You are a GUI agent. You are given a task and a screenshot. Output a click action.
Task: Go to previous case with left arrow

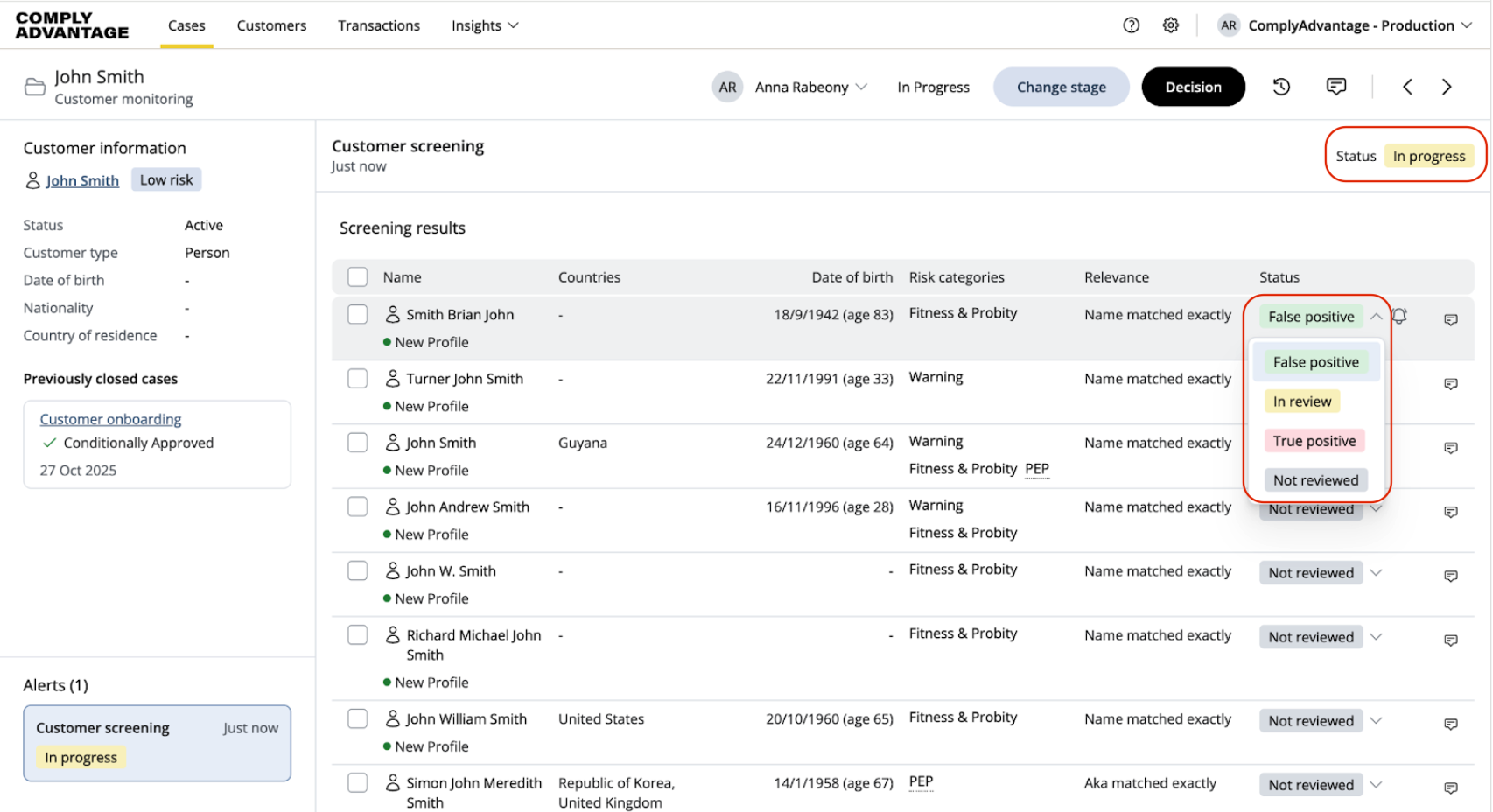[x=1407, y=87]
